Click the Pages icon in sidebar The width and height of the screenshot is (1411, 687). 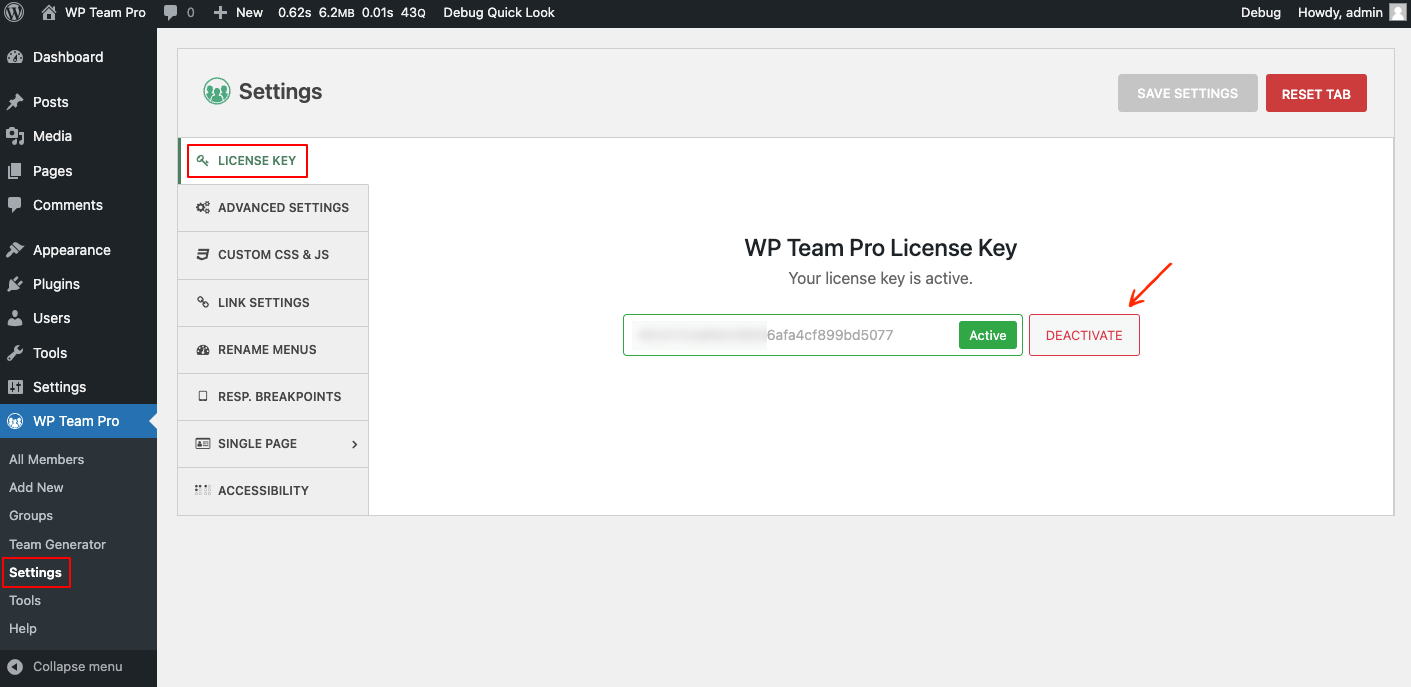[15, 171]
